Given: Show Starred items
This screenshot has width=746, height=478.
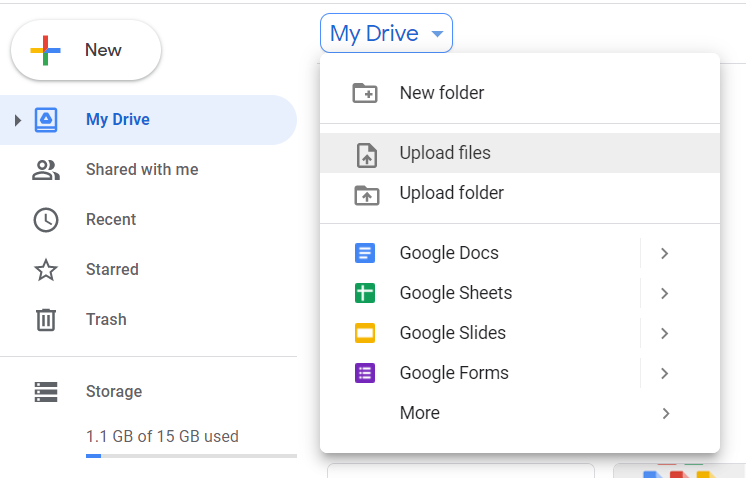Looking at the screenshot, I should (x=148, y=270).
